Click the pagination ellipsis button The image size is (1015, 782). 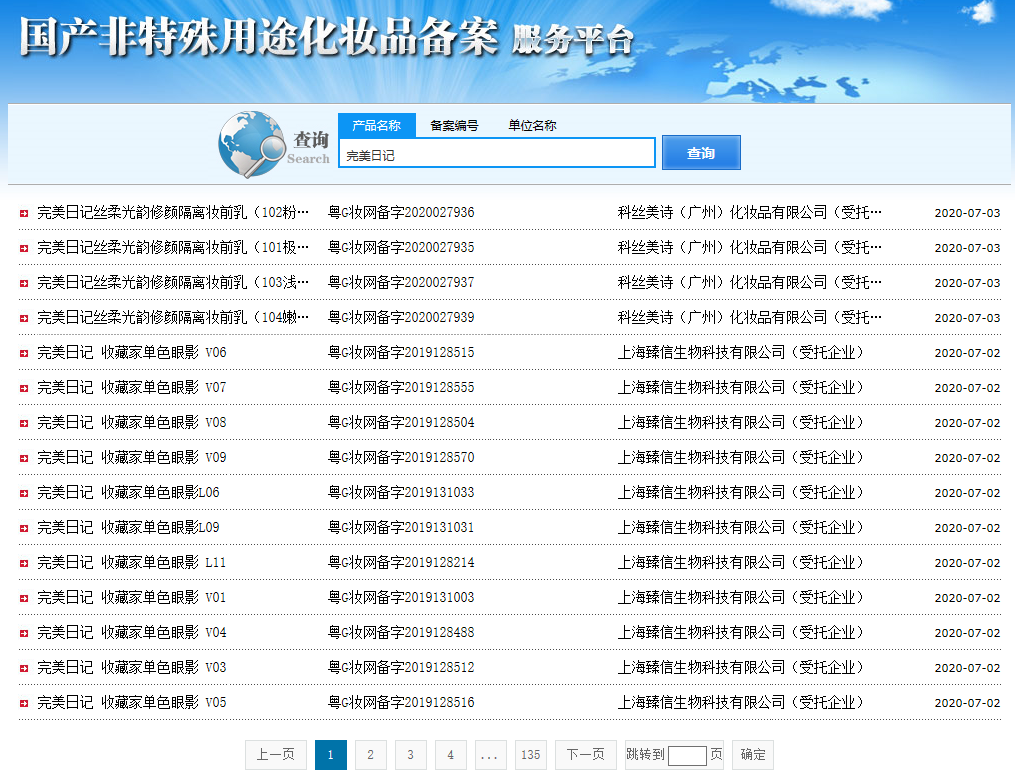[x=491, y=755]
